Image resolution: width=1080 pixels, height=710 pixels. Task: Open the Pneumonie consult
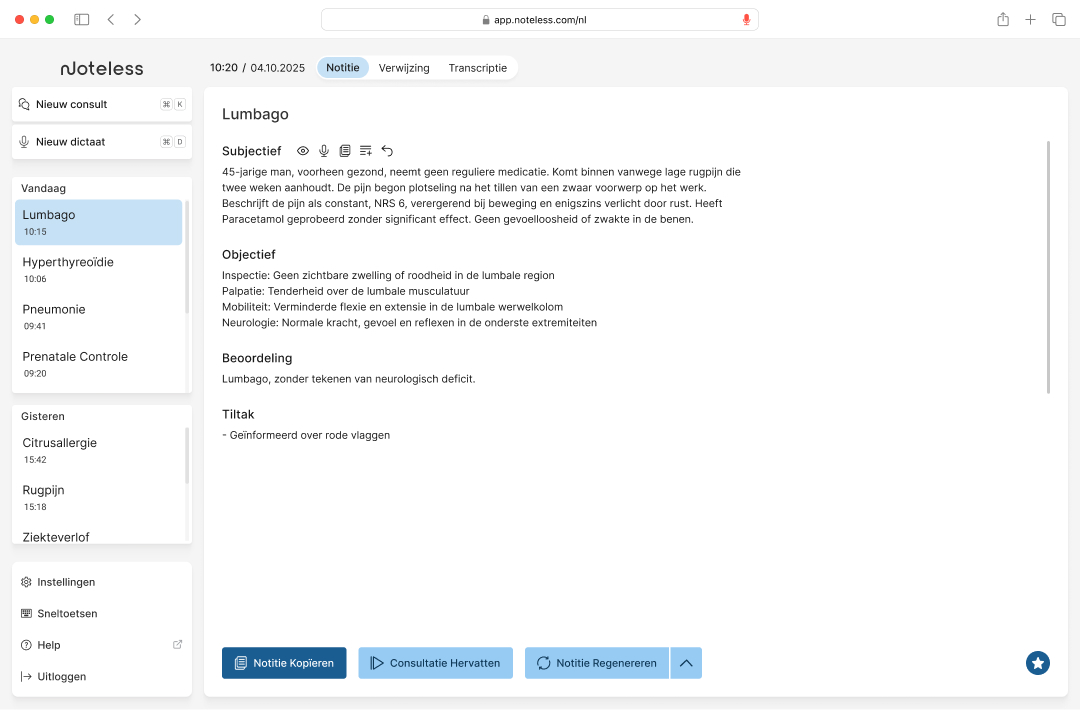[98, 317]
